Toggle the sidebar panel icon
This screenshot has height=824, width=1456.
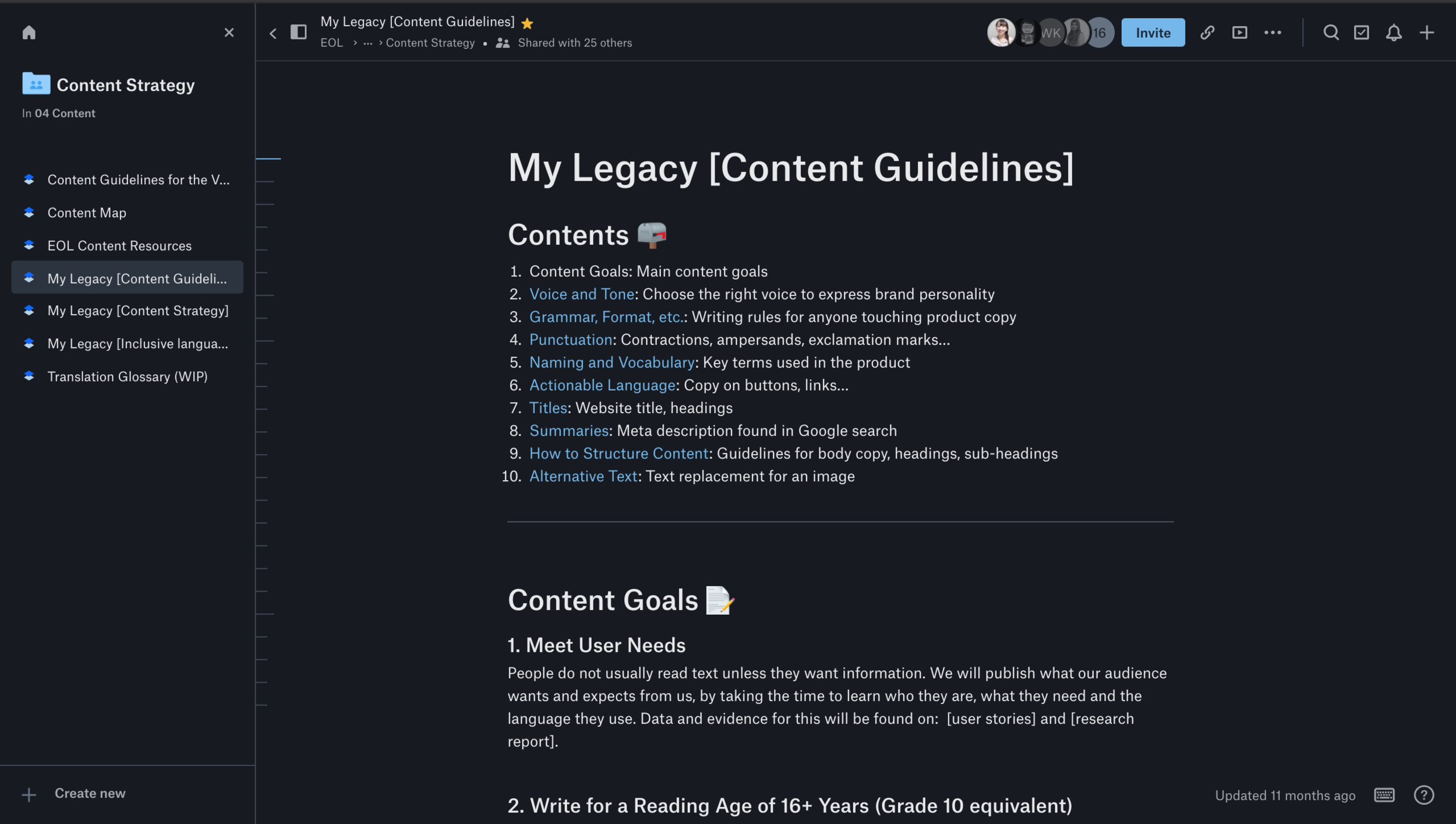pos(298,32)
